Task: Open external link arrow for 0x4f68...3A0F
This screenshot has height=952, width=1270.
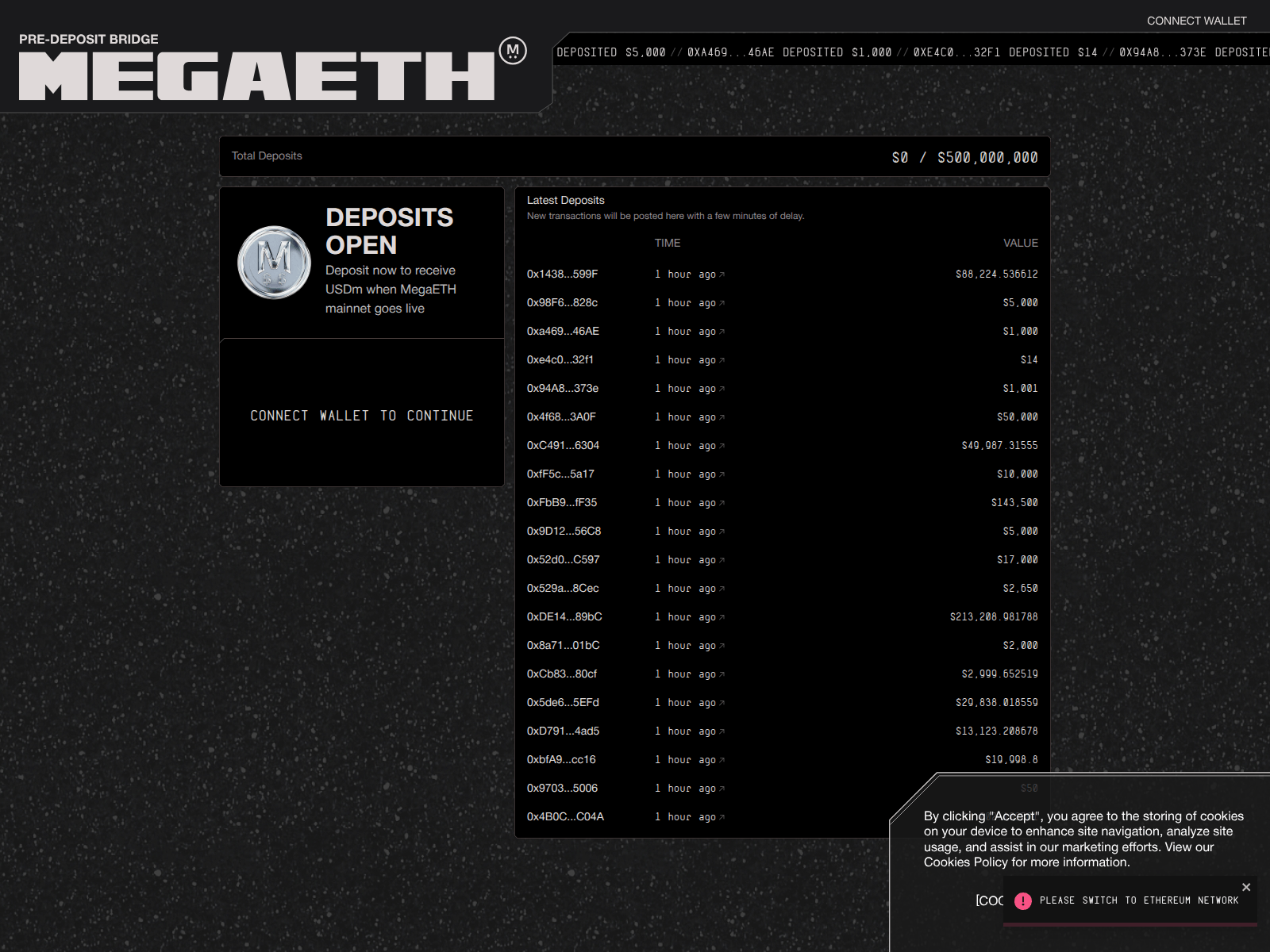Action: 722,417
